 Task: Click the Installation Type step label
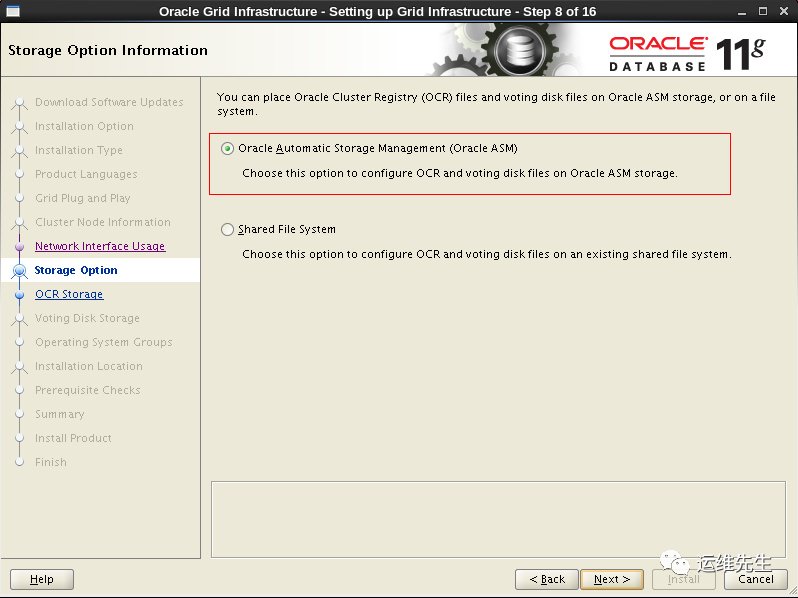pos(79,150)
